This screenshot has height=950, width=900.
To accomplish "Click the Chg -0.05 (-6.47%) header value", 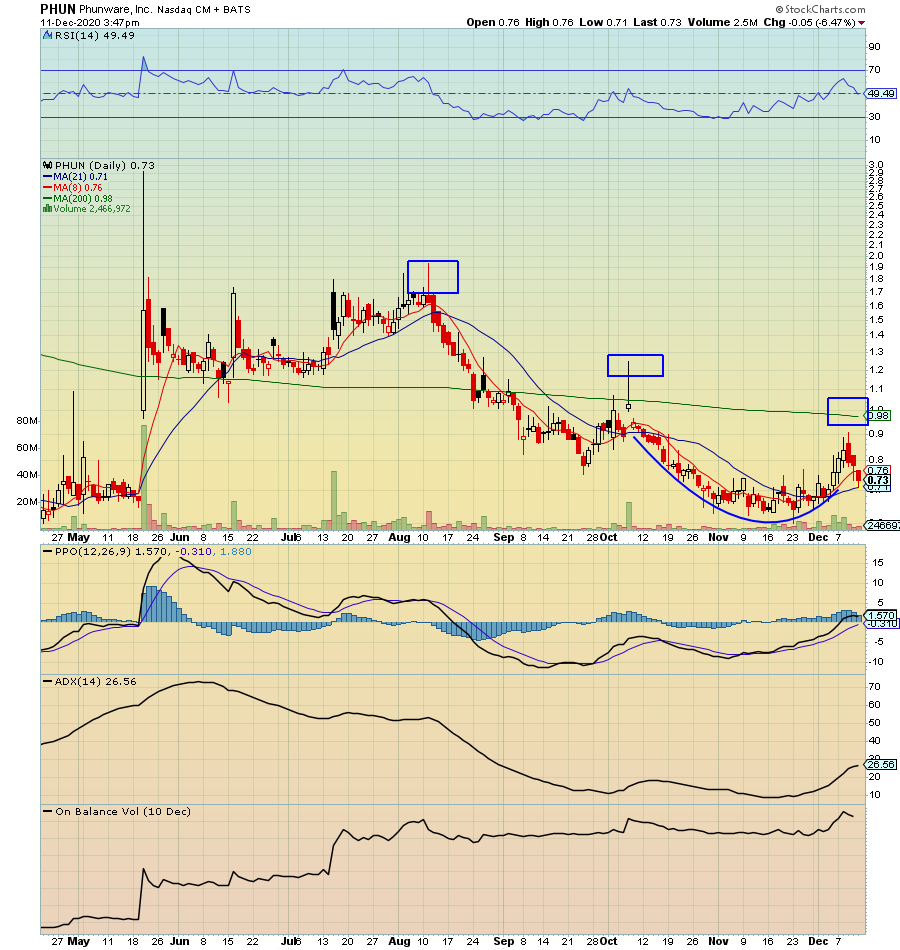I will tap(810, 22).
